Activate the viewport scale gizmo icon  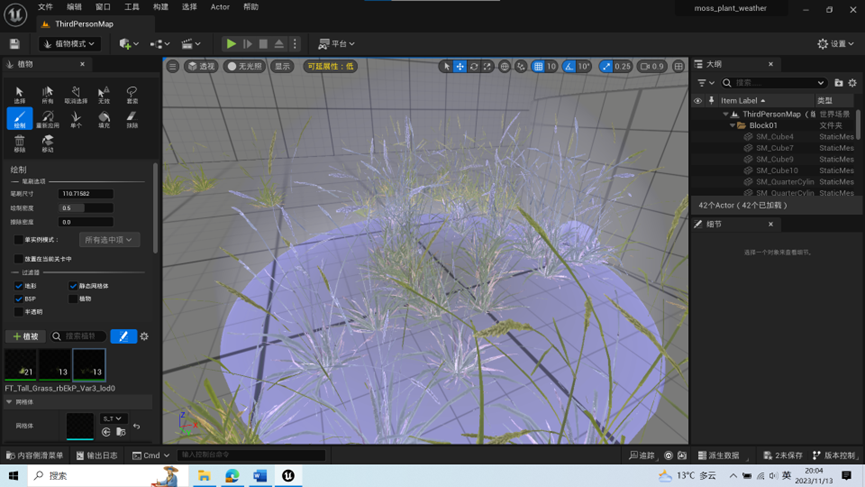click(x=487, y=66)
